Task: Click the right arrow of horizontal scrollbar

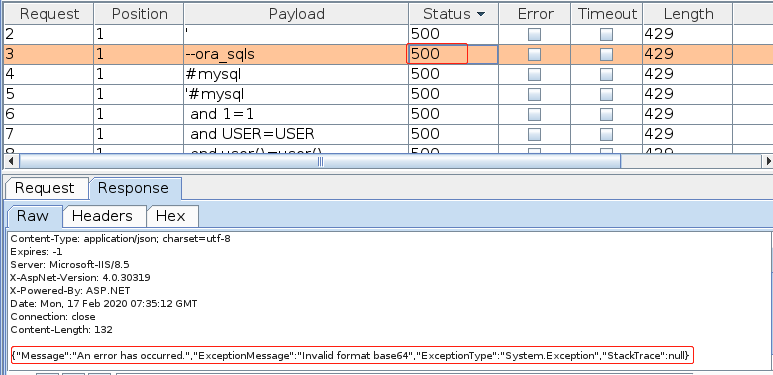Action: pos(768,161)
